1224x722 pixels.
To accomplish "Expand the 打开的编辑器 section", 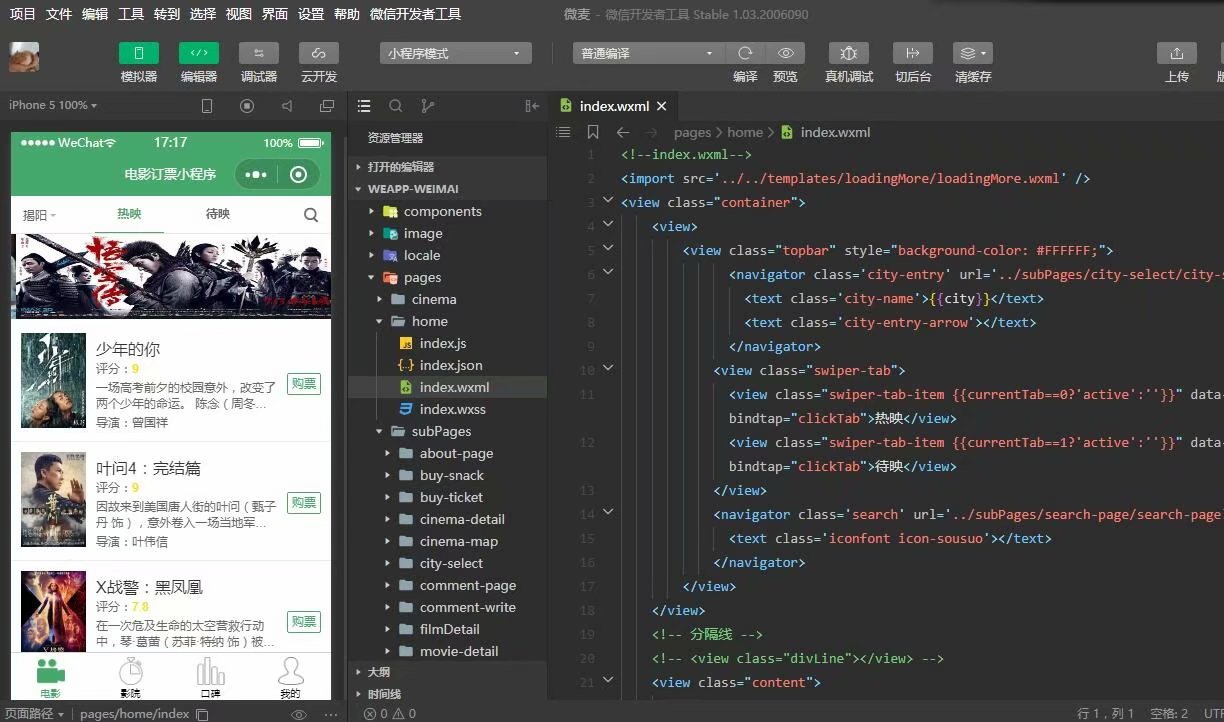I will tap(447, 167).
